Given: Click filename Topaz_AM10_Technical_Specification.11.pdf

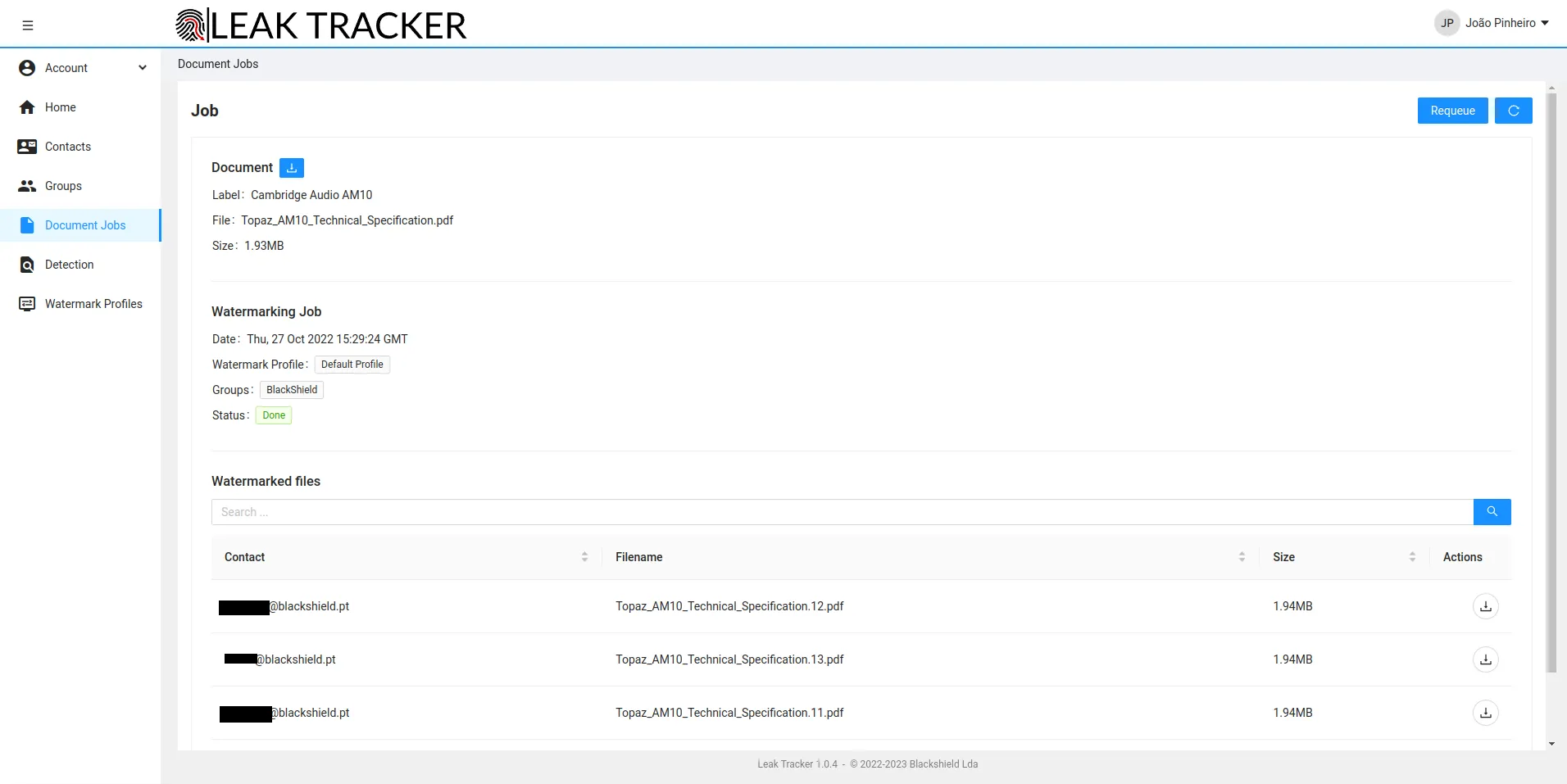Looking at the screenshot, I should pyautogui.click(x=729, y=713).
